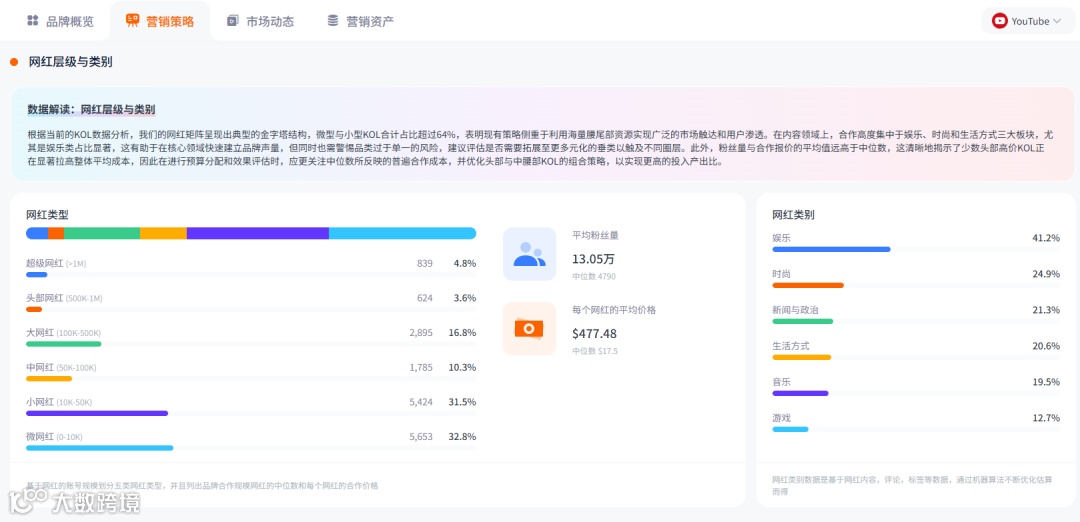Click the light-blue segment of the stacked bar
This screenshot has width=1080, height=522.
[x=402, y=233]
